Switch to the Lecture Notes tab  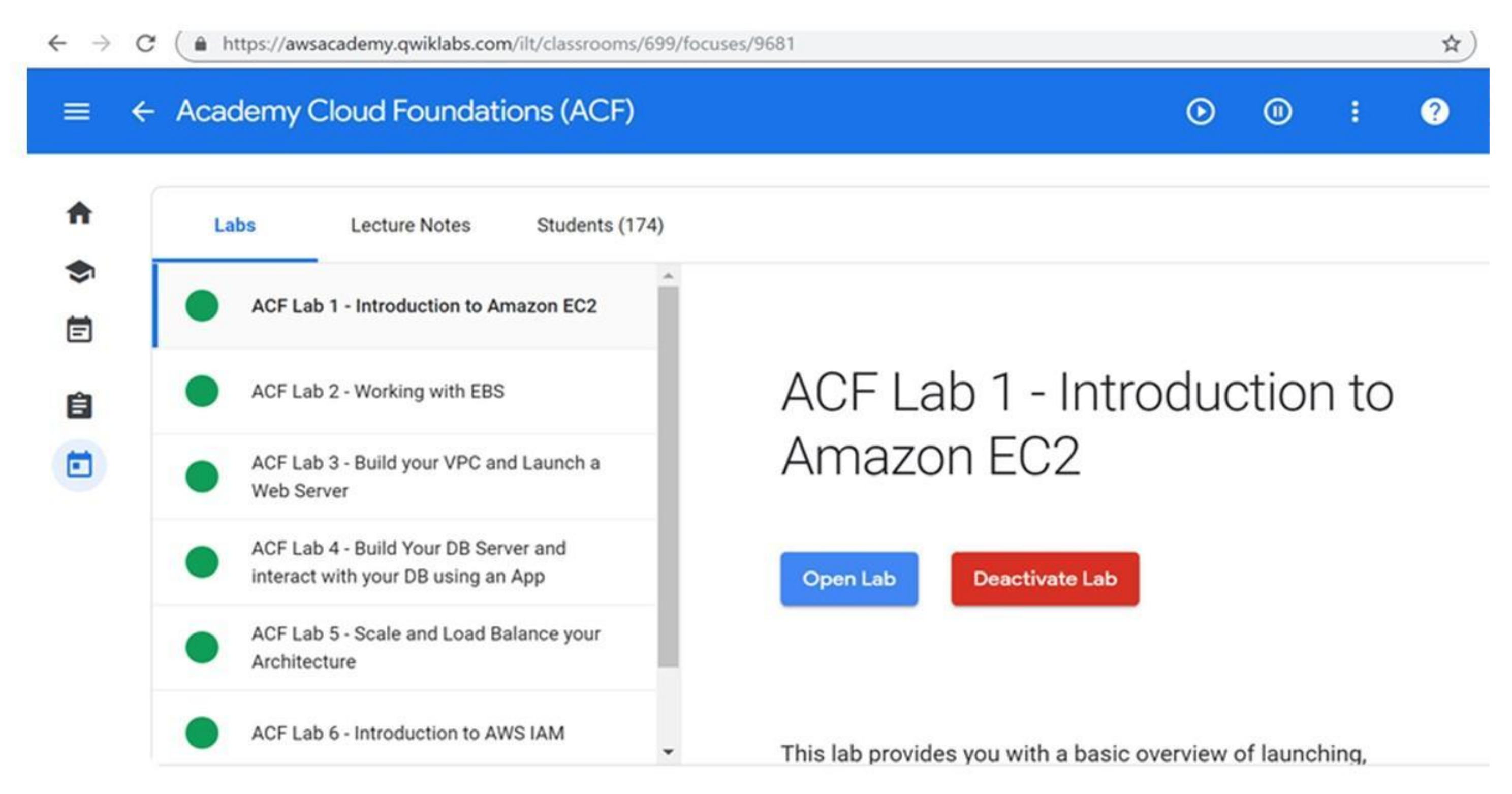pyautogui.click(x=411, y=226)
